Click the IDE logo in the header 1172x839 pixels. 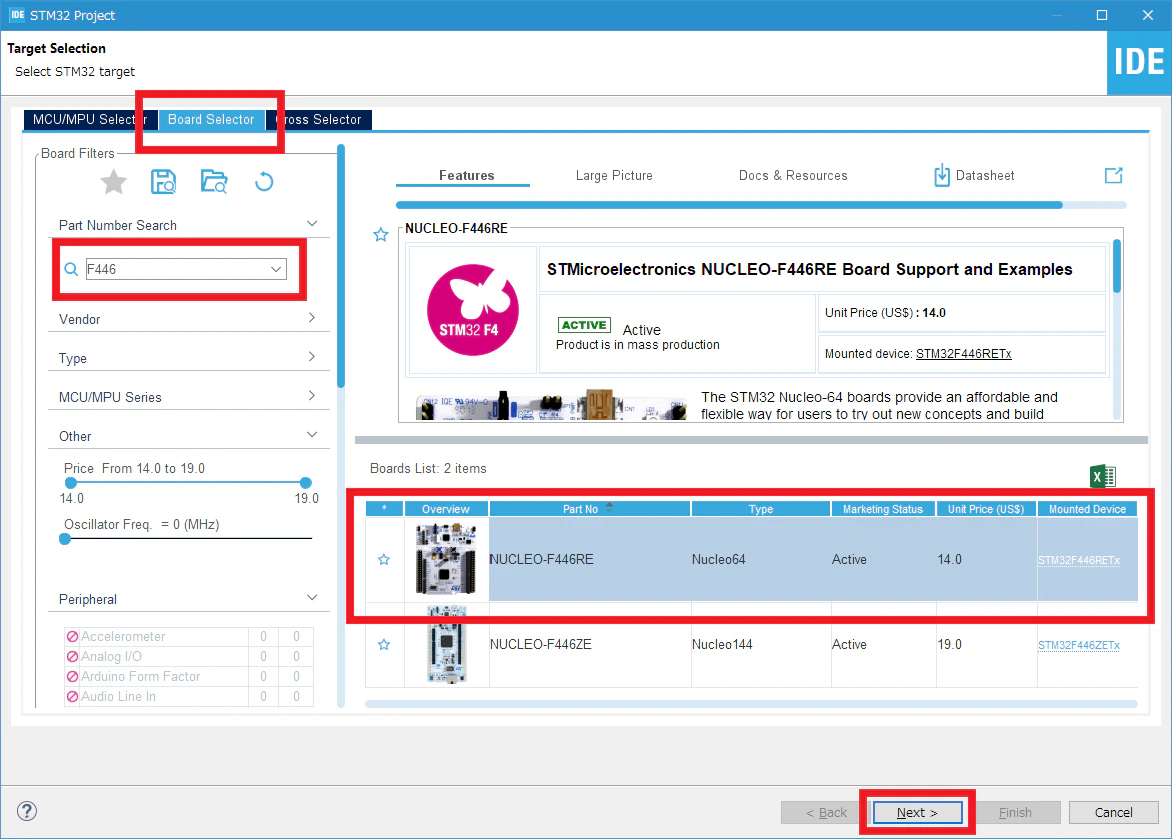(x=1139, y=62)
